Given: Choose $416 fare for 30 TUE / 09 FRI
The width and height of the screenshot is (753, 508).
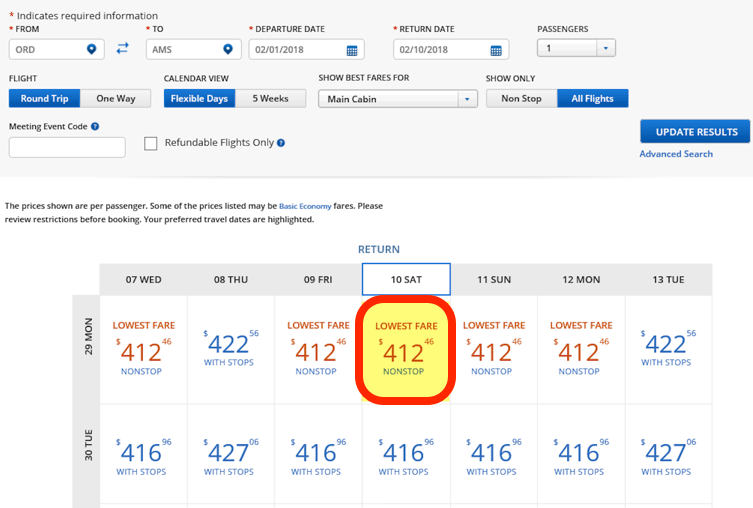Looking at the screenshot, I should click(x=318, y=454).
